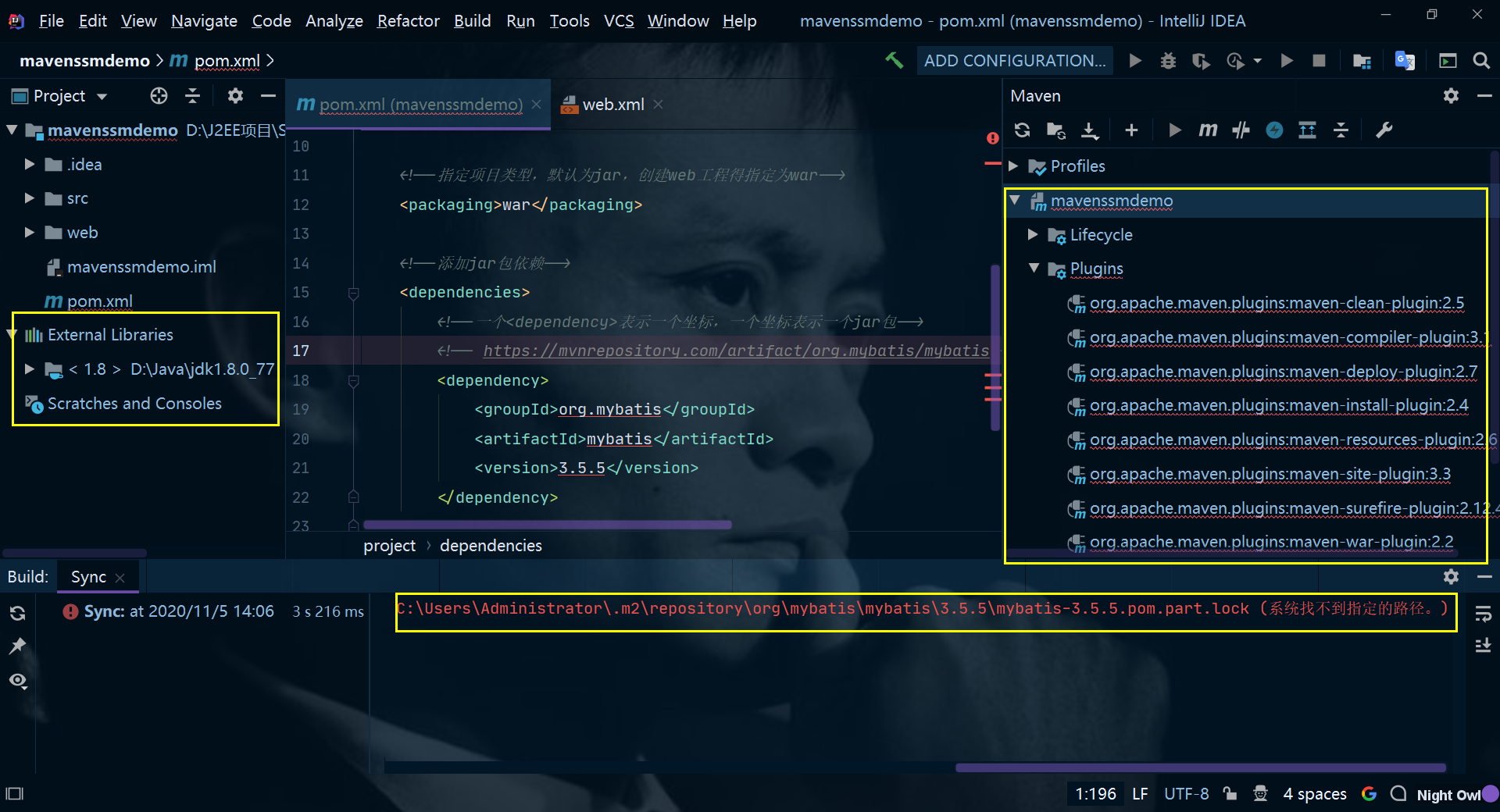Image resolution: width=1500 pixels, height=812 pixels.
Task: Click pom.xml in breadcrumb navigation bar
Action: (227, 61)
